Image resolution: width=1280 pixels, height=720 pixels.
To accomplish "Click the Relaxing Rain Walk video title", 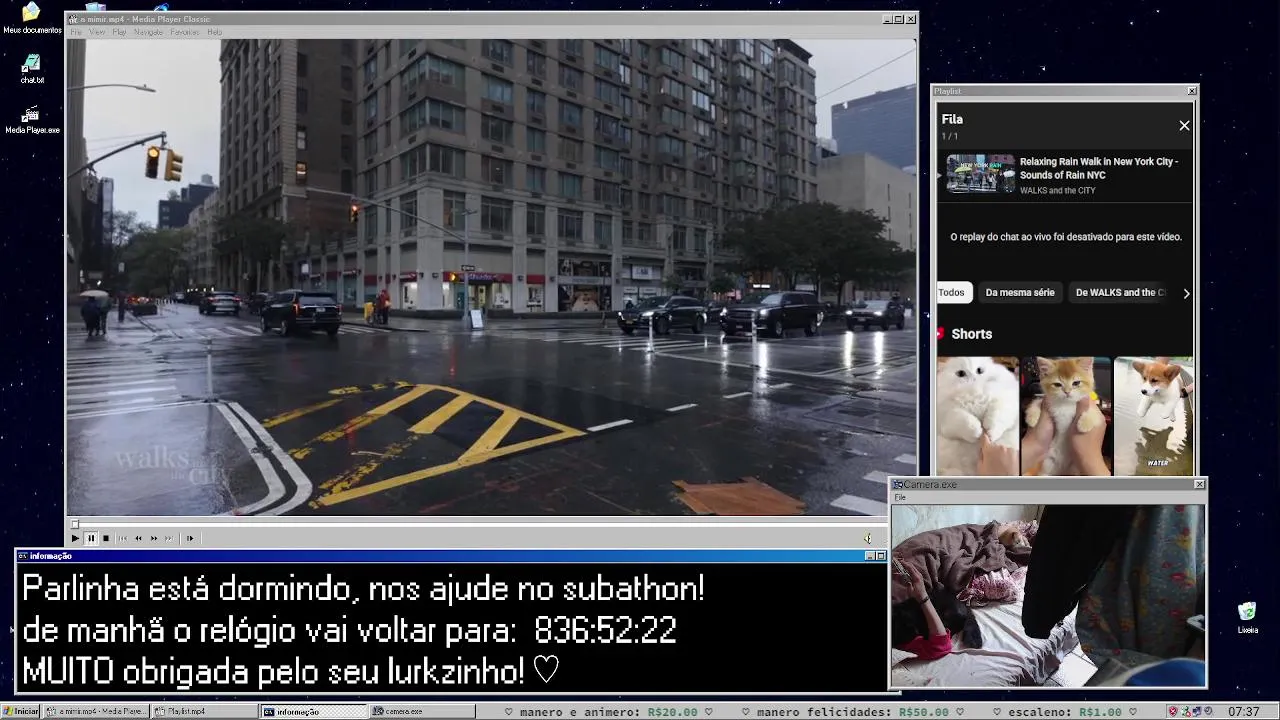I will coord(1099,168).
